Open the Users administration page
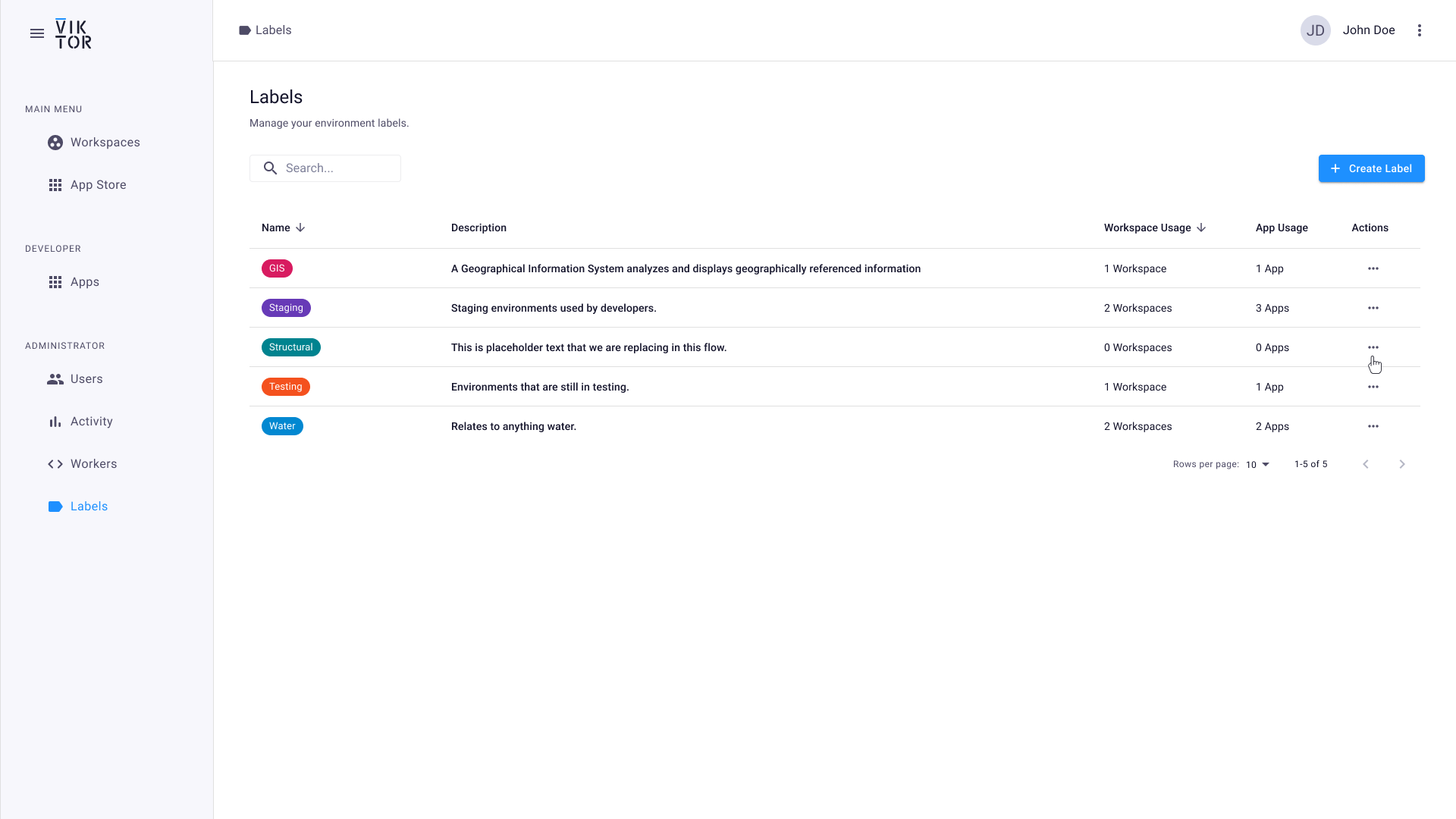Screen dimensions: 1456x819 [86, 378]
